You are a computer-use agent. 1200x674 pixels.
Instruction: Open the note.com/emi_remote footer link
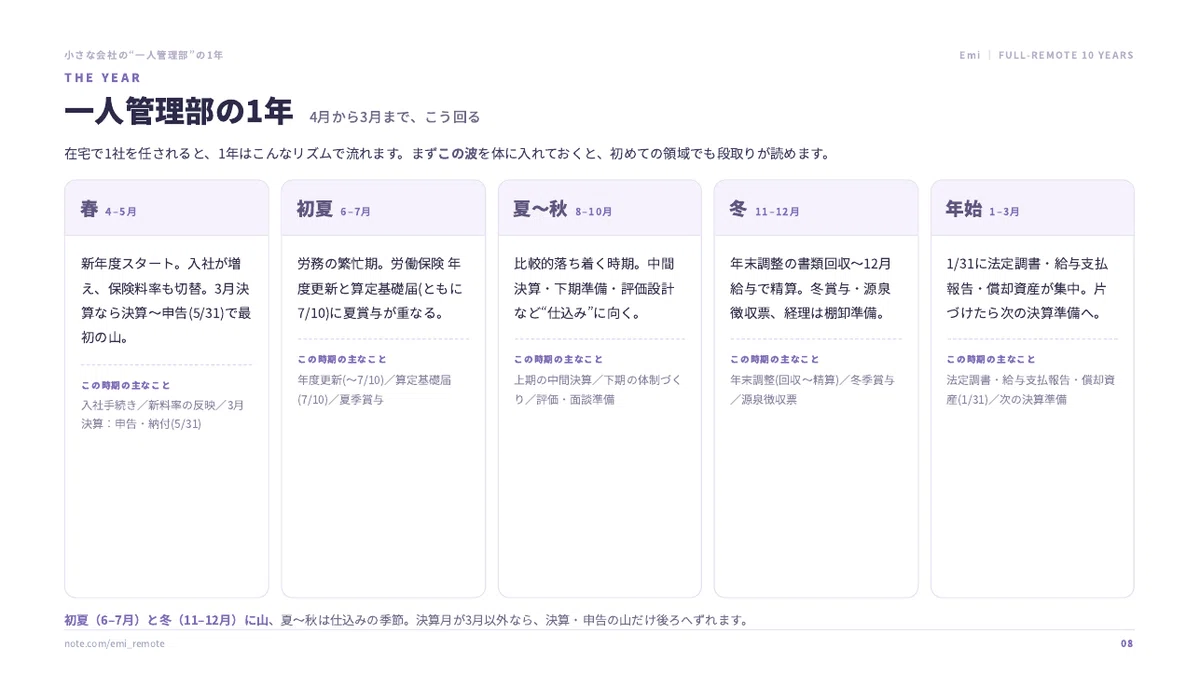point(115,643)
